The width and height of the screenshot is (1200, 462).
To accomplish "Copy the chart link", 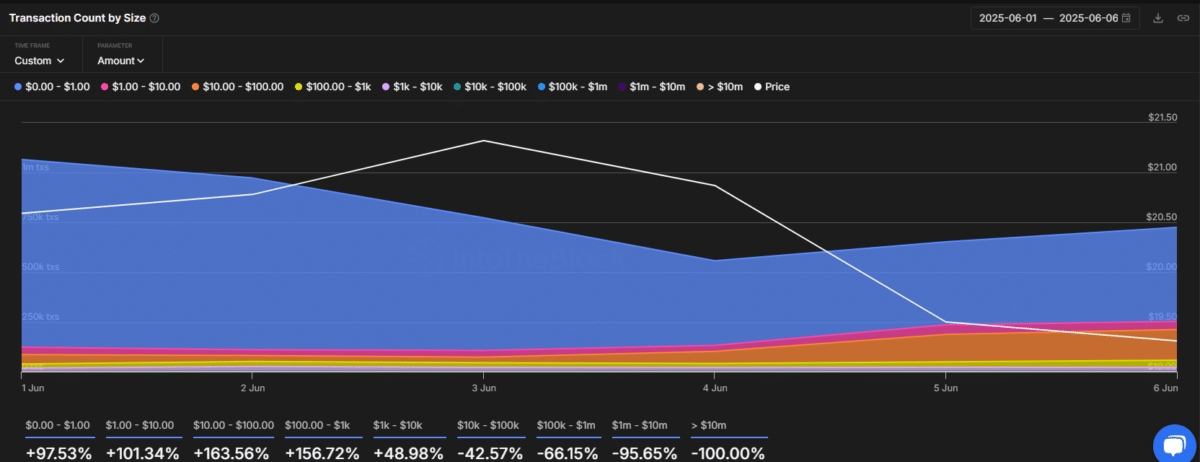I will 1182,18.
